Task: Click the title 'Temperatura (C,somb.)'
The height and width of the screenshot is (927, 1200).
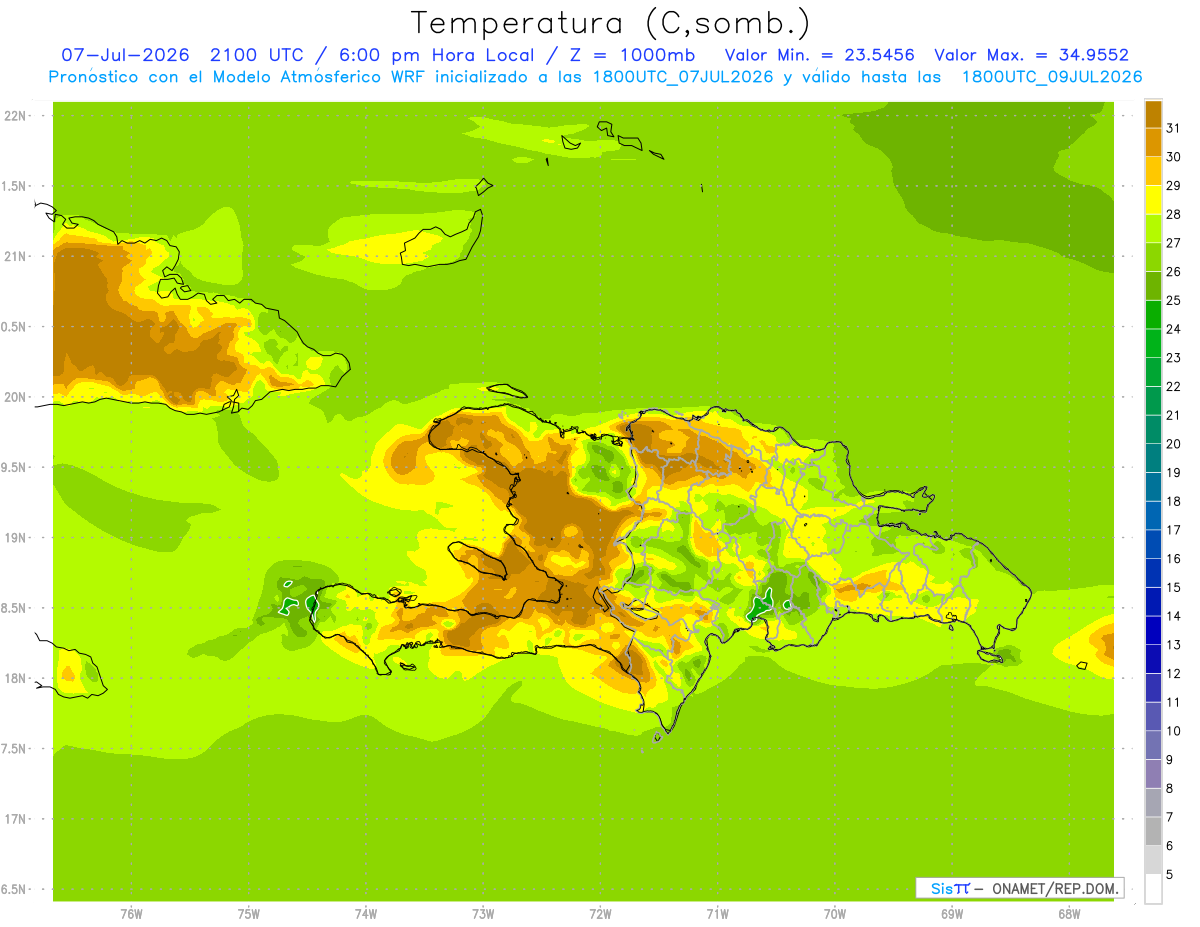Action: [x=611, y=24]
